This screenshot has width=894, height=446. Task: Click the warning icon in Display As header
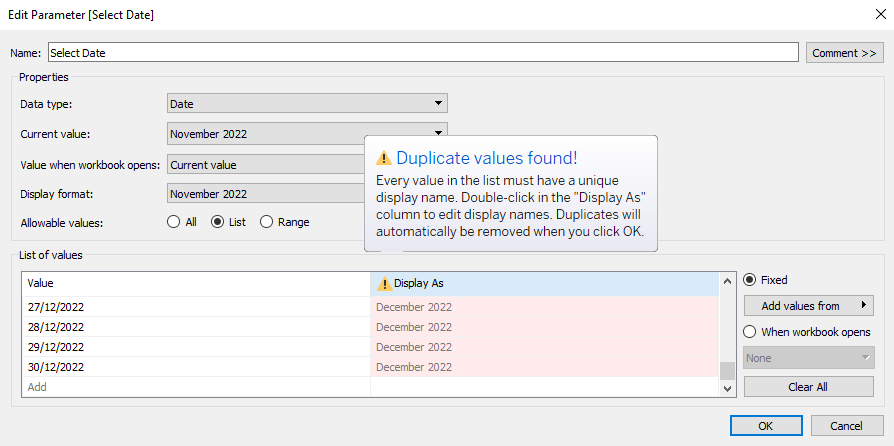tap(384, 284)
